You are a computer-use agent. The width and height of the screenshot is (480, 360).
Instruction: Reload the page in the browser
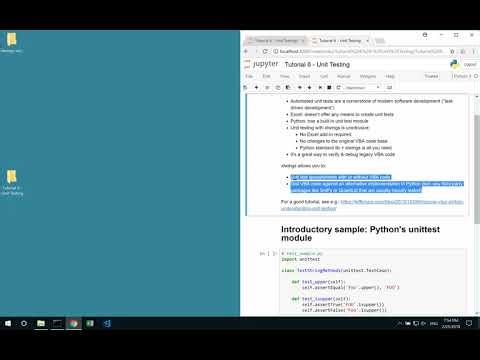click(x=265, y=51)
